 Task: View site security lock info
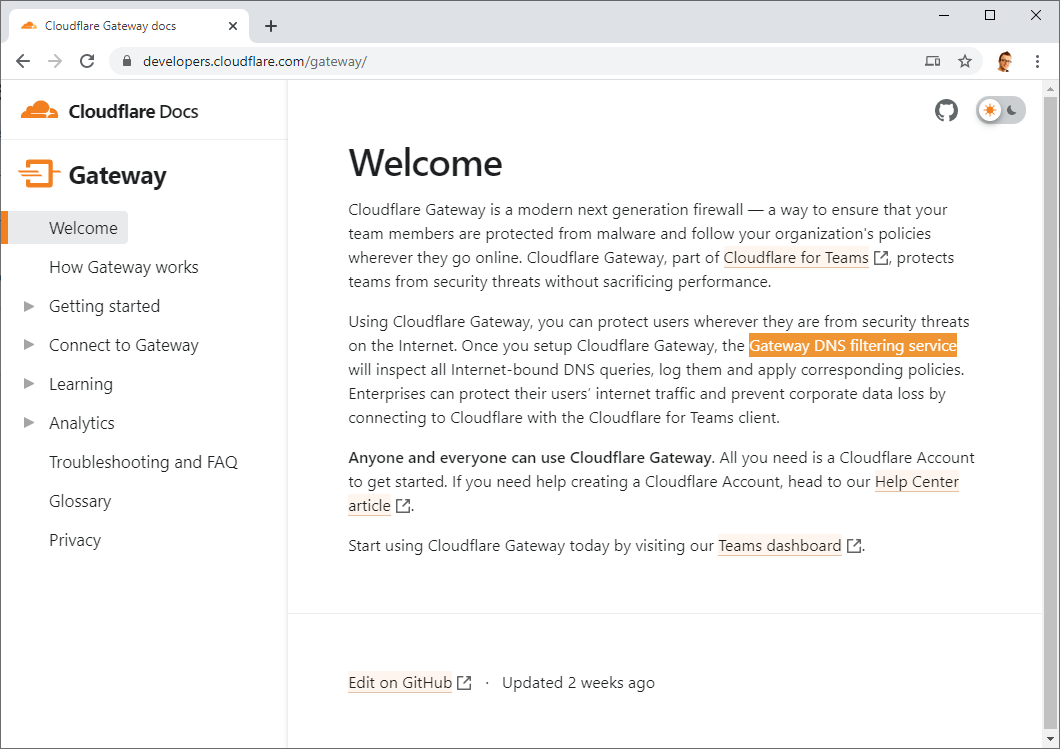coord(126,62)
